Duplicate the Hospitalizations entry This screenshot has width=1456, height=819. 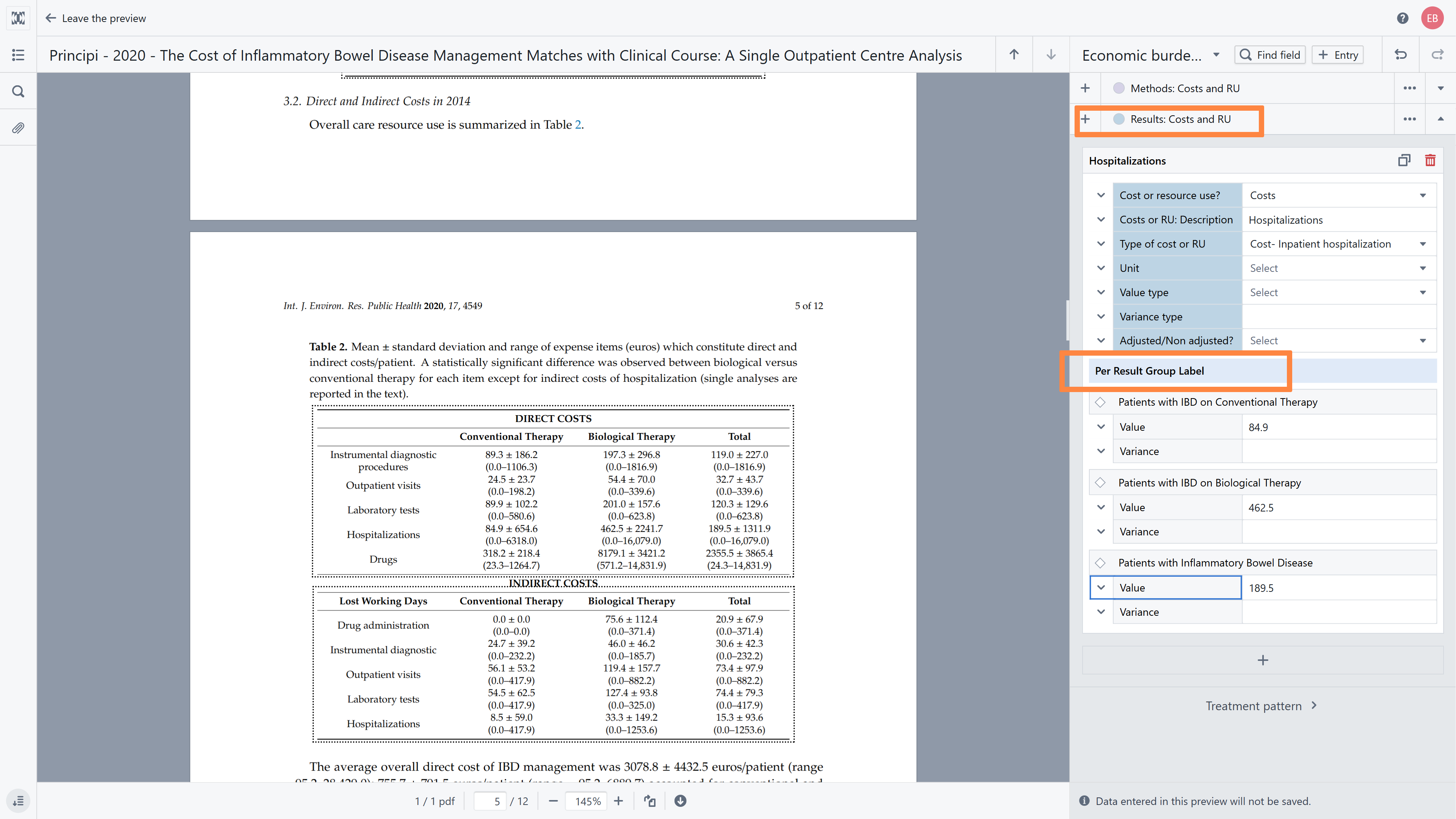click(1404, 160)
